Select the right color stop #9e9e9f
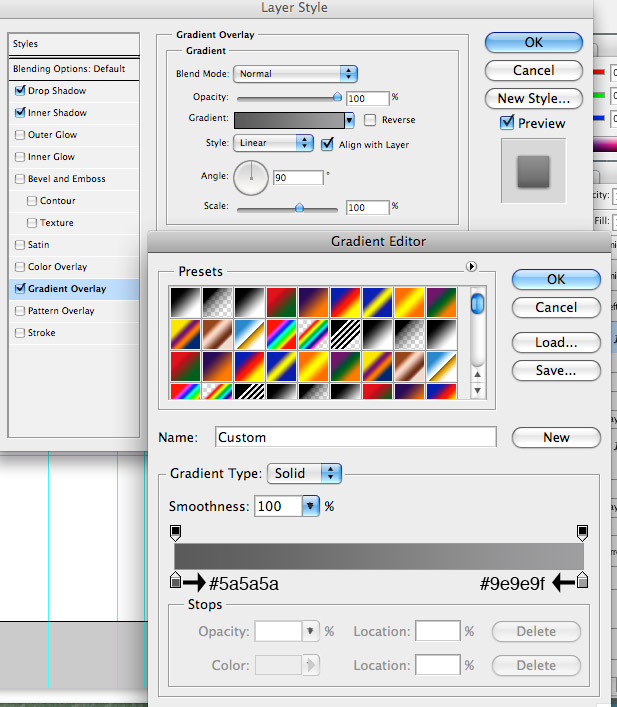The image size is (617, 707). pyautogui.click(x=582, y=580)
